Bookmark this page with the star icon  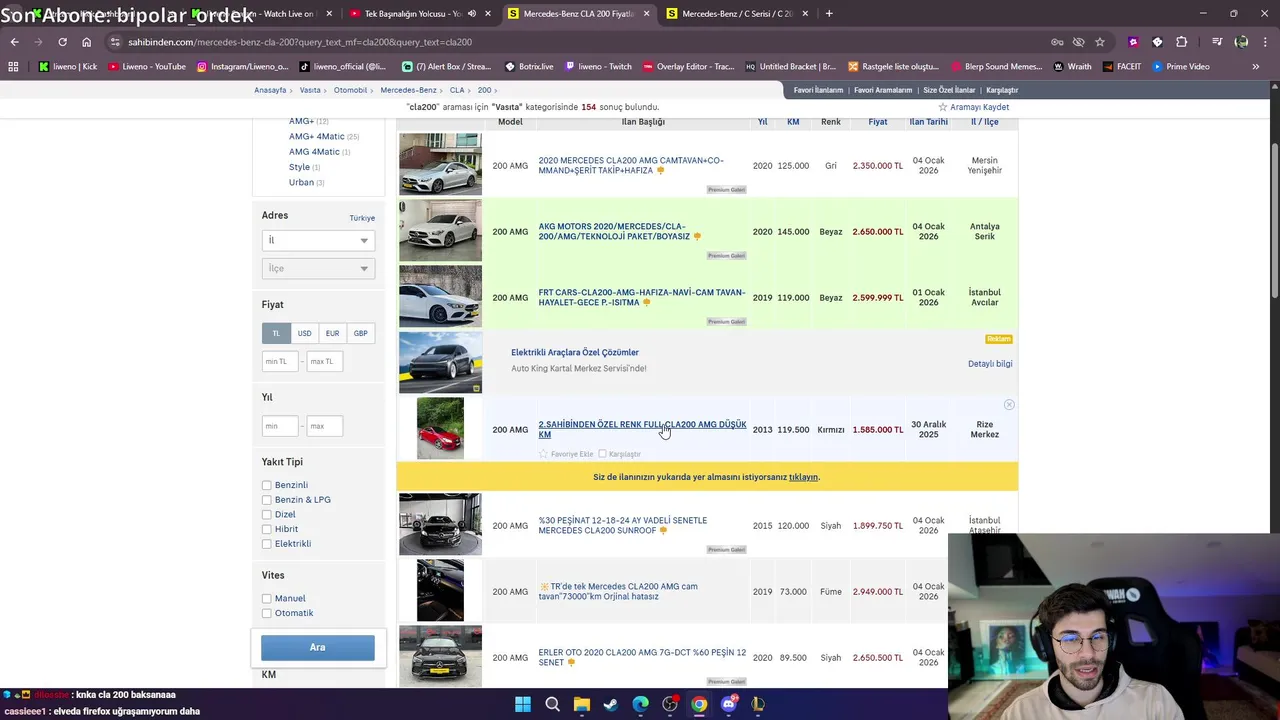1100,42
